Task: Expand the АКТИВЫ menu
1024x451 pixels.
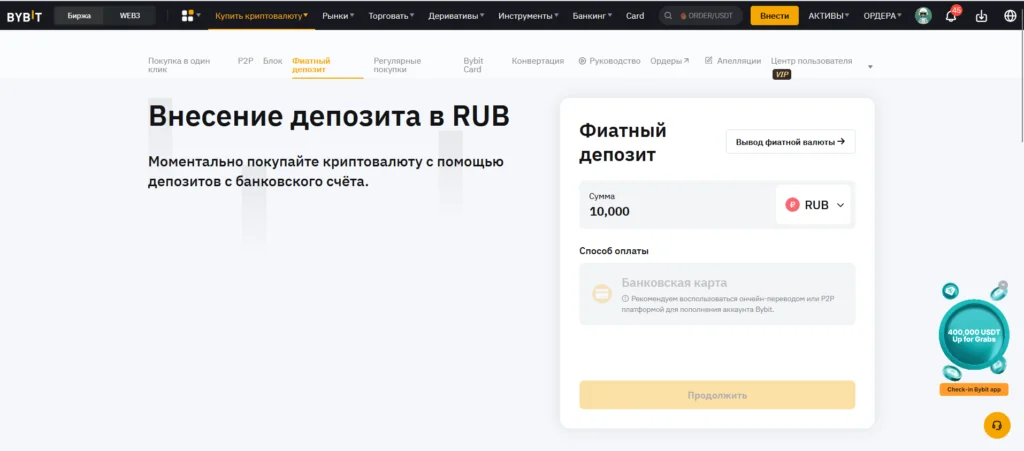Action: (x=829, y=16)
